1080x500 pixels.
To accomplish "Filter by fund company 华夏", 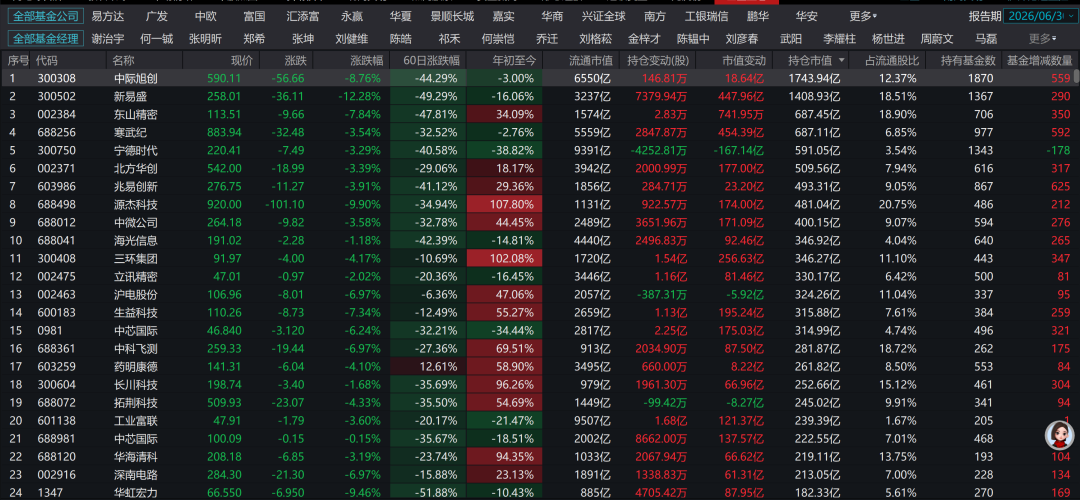I will coord(401,16).
